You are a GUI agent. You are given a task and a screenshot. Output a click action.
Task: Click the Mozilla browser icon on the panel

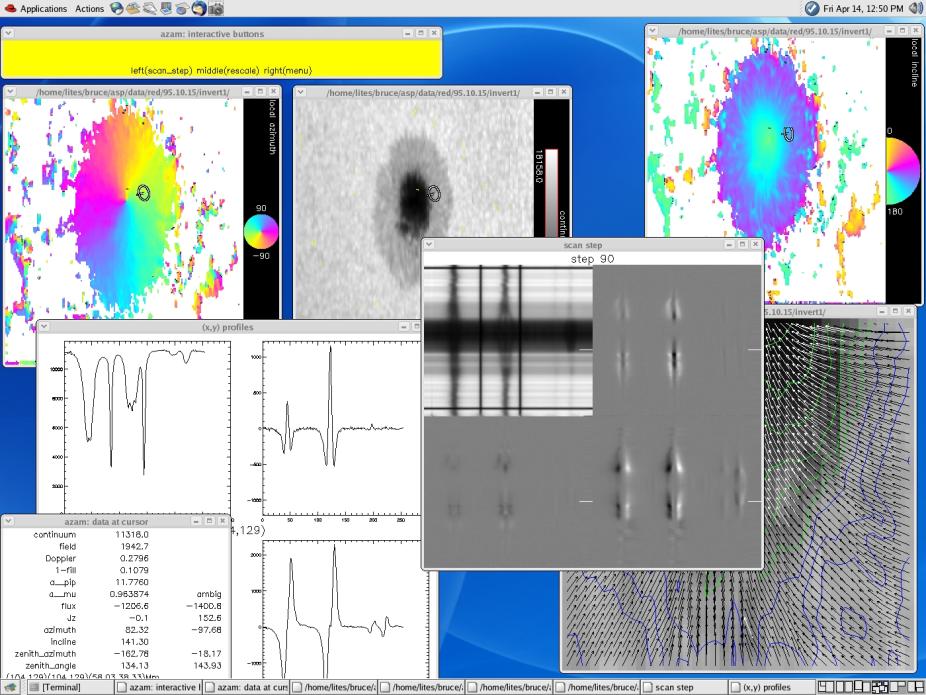197,8
